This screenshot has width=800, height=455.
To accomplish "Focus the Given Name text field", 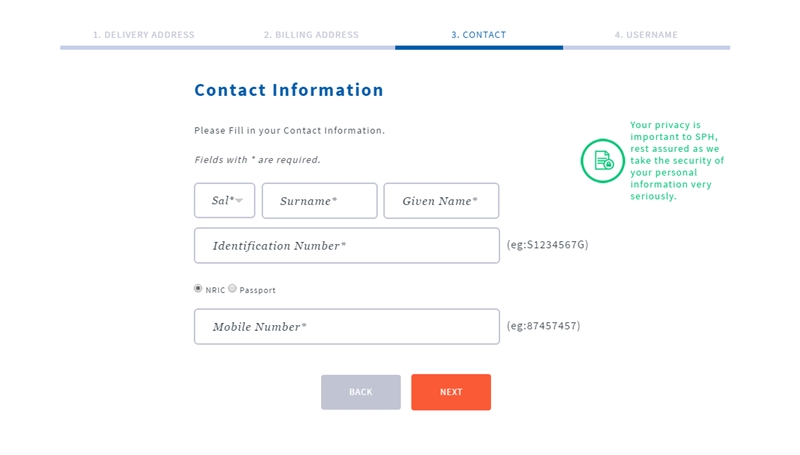I will pyautogui.click(x=440, y=201).
